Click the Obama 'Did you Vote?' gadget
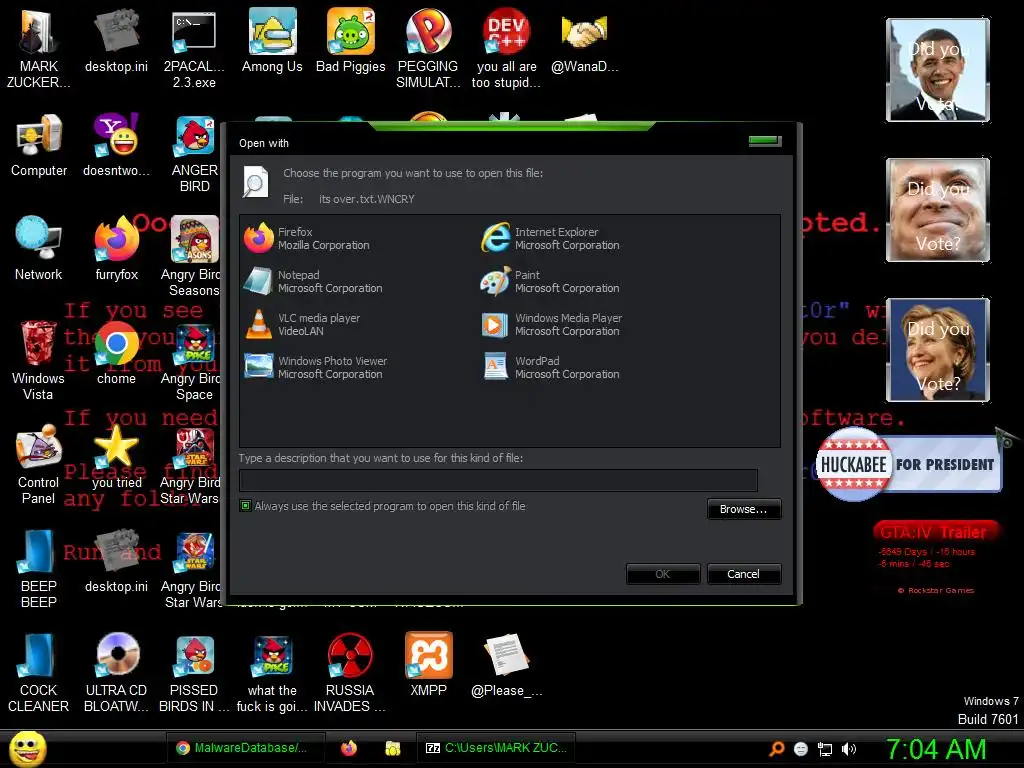Viewport: 1024px width, 768px height. (x=938, y=70)
